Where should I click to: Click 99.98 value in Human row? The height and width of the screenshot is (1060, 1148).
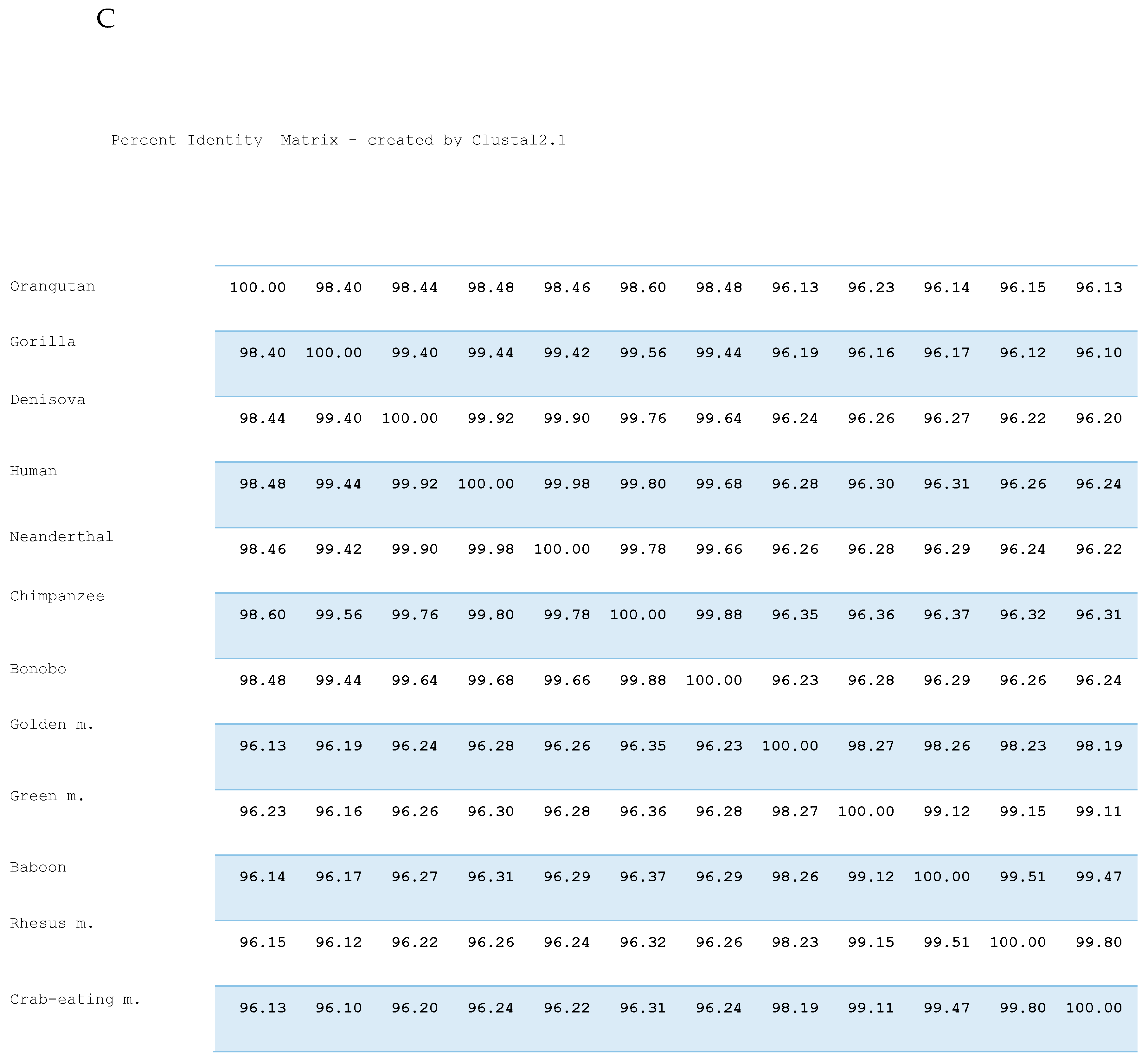[x=566, y=484]
